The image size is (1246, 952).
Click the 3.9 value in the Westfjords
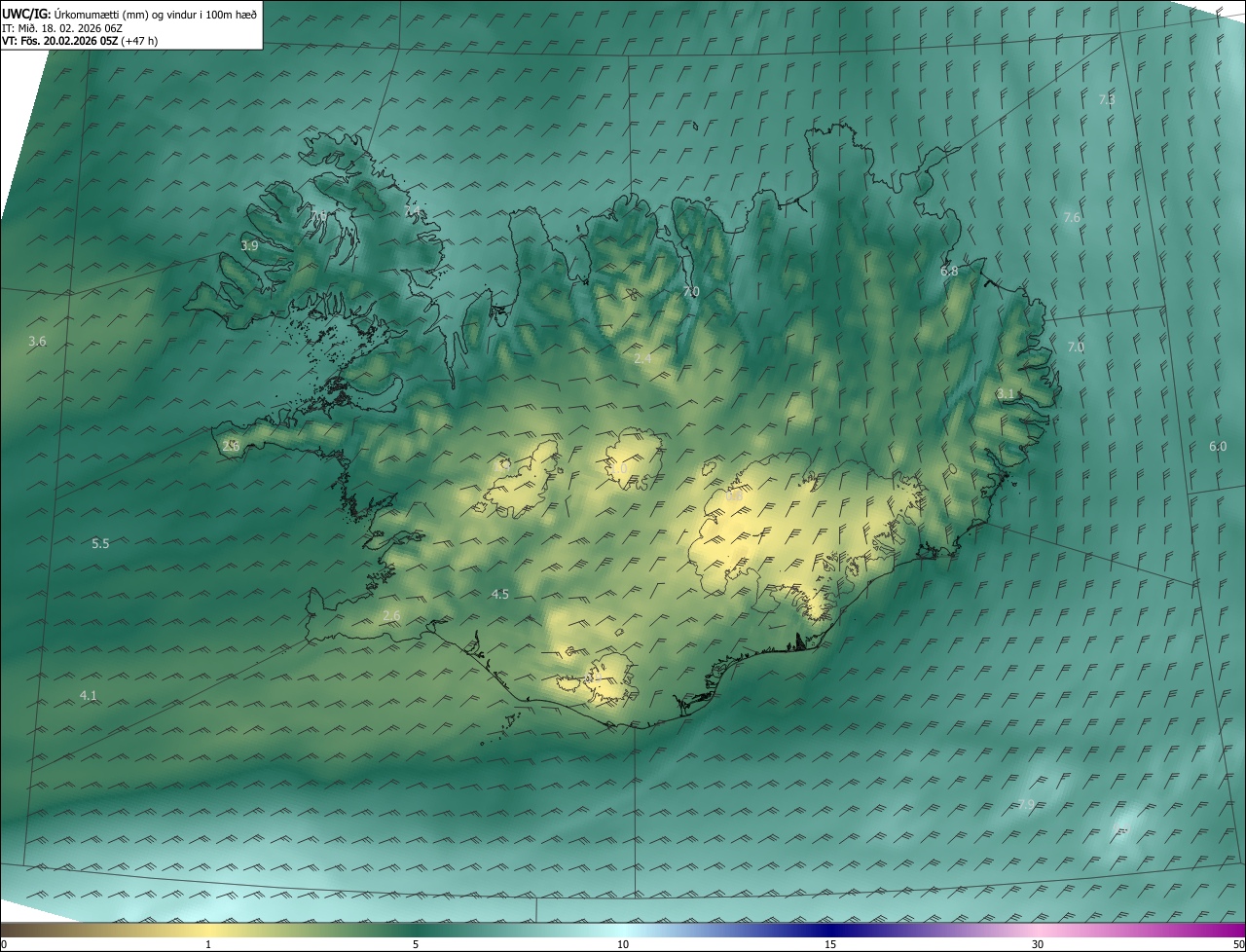pyautogui.click(x=249, y=246)
